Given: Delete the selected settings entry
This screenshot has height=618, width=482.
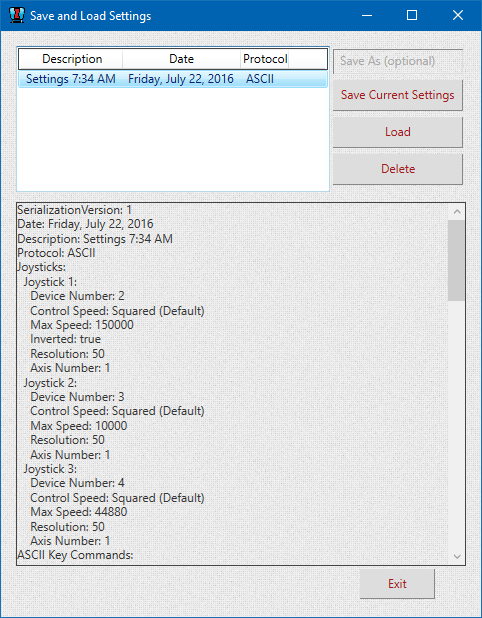Looking at the screenshot, I should pos(398,169).
